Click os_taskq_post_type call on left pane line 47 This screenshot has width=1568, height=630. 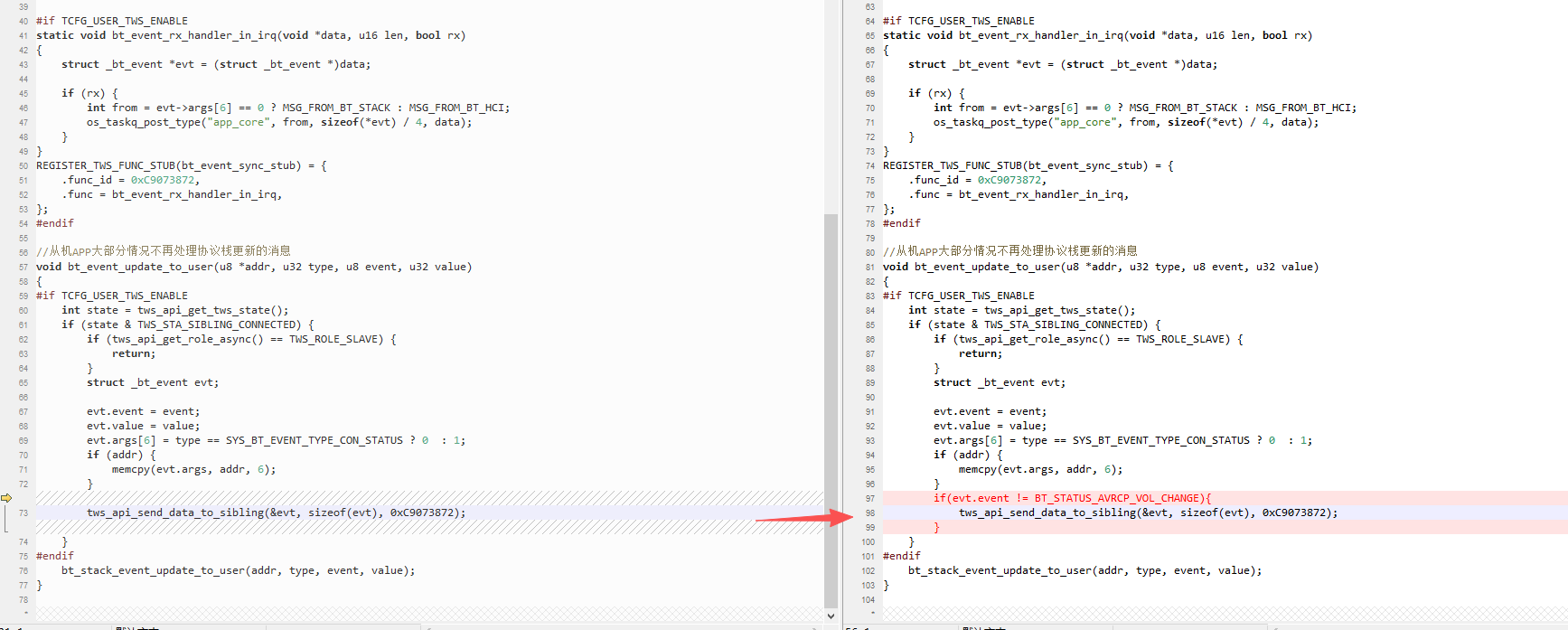click(279, 122)
